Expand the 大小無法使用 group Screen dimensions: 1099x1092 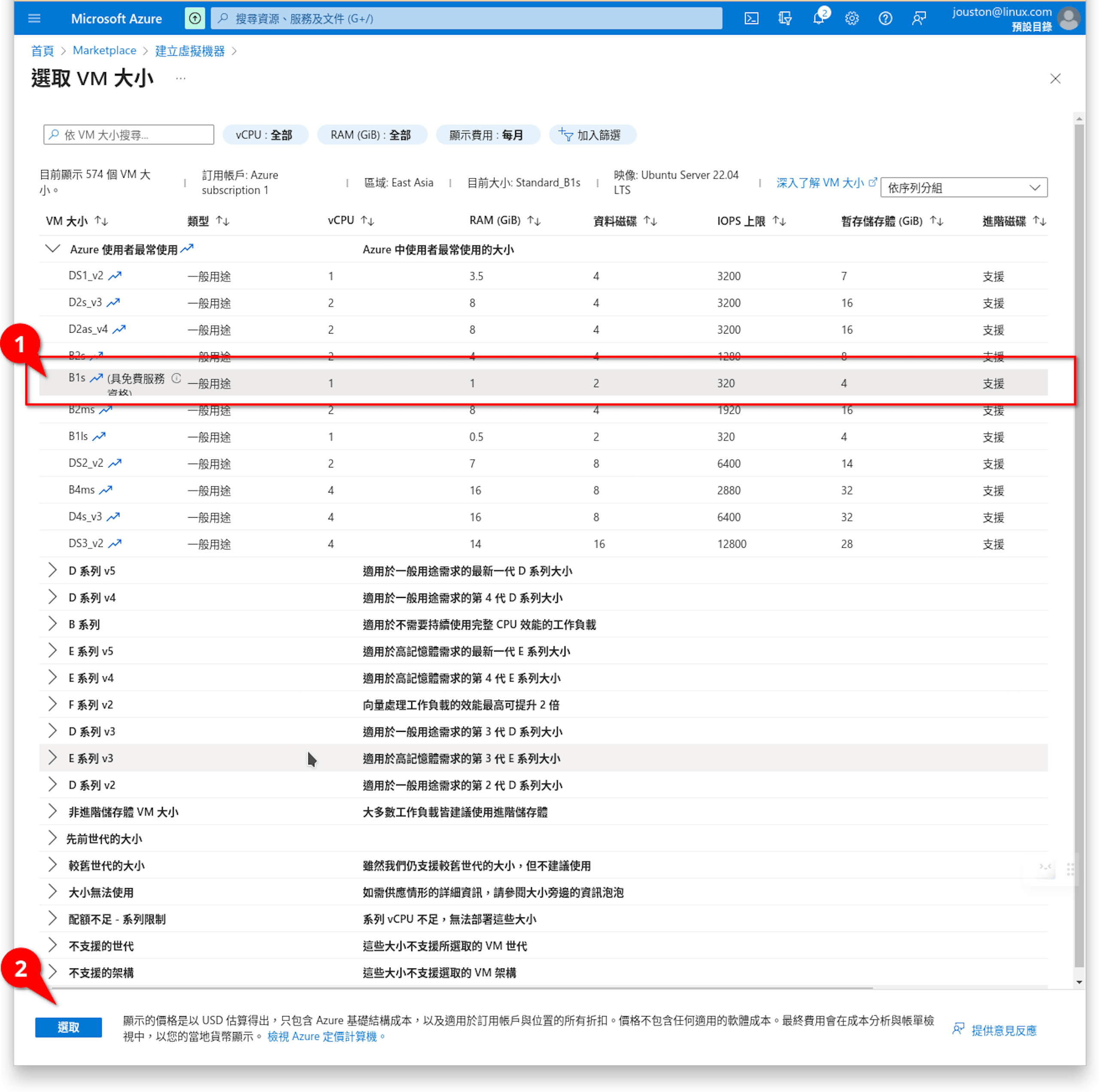pyautogui.click(x=52, y=891)
